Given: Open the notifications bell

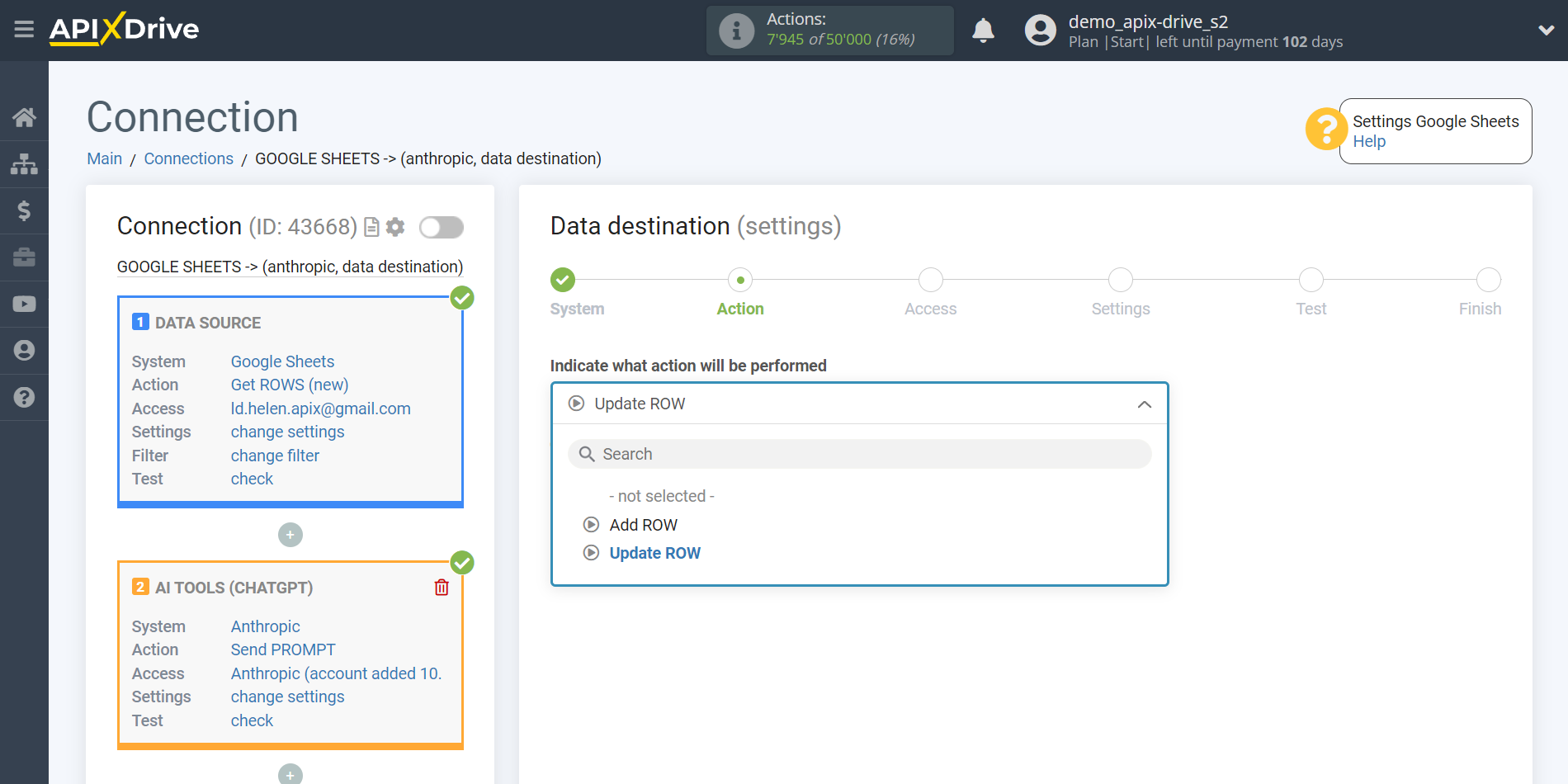Looking at the screenshot, I should [983, 31].
